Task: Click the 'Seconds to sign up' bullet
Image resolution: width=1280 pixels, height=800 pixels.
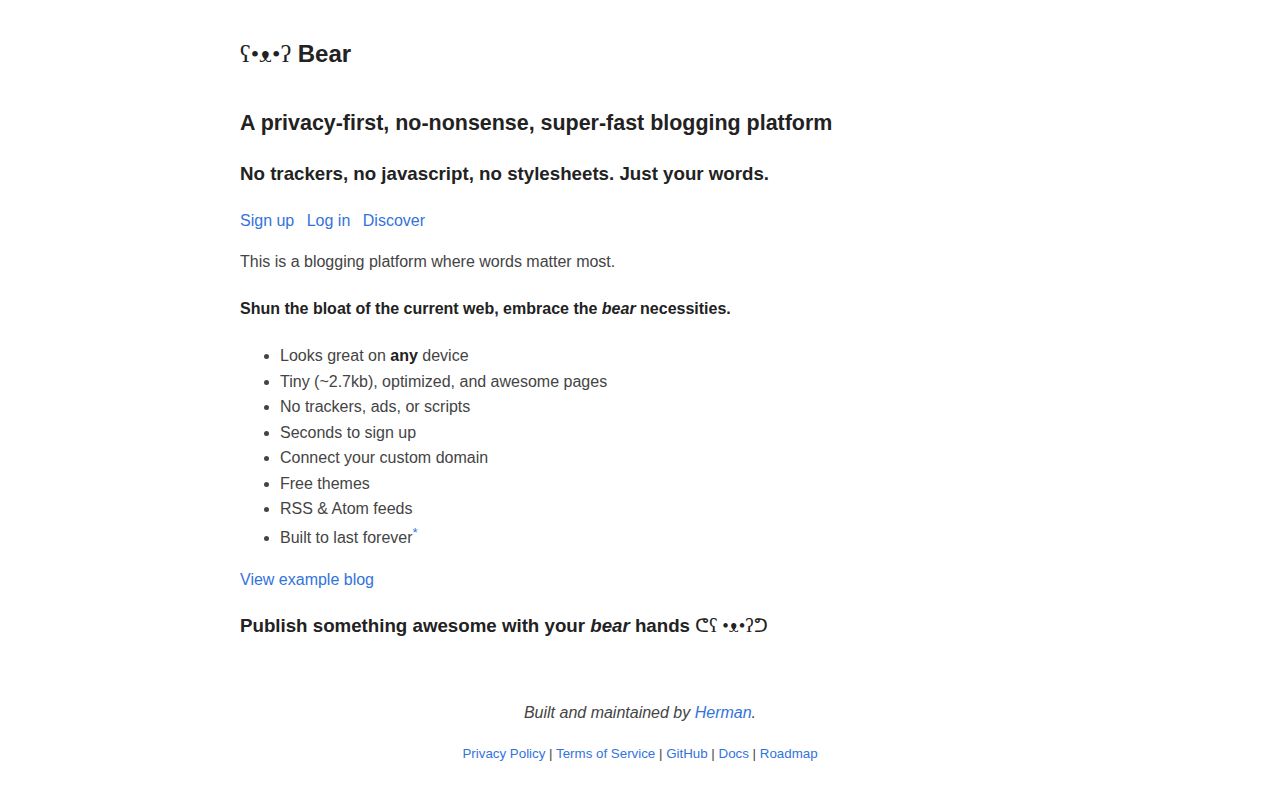Action: 347,432
